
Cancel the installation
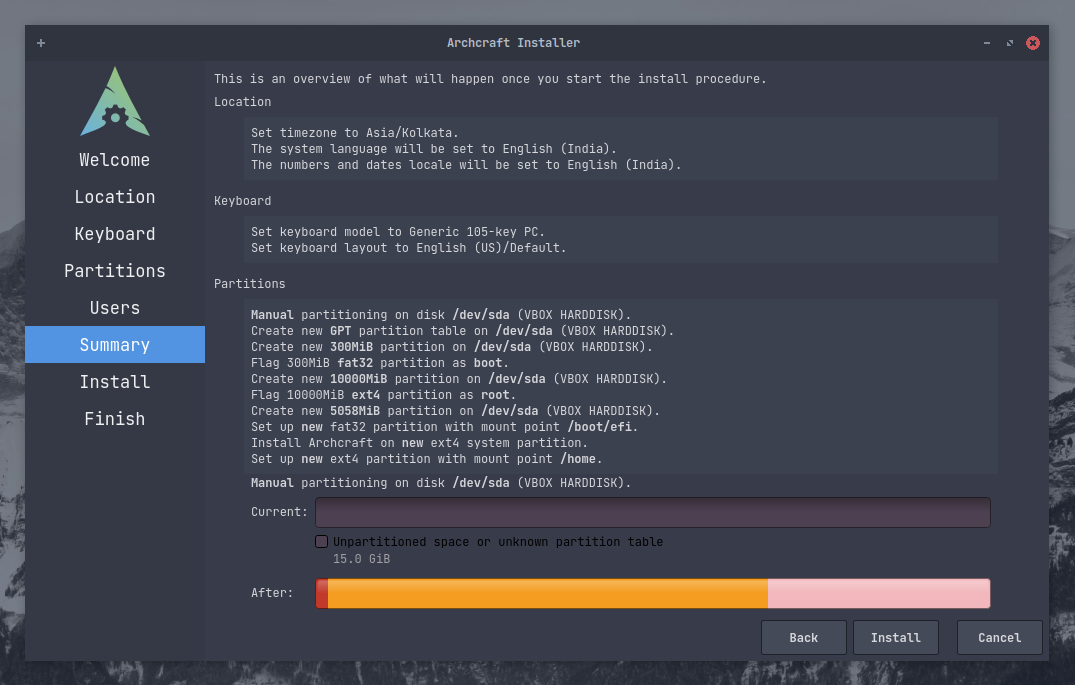click(x=1000, y=638)
